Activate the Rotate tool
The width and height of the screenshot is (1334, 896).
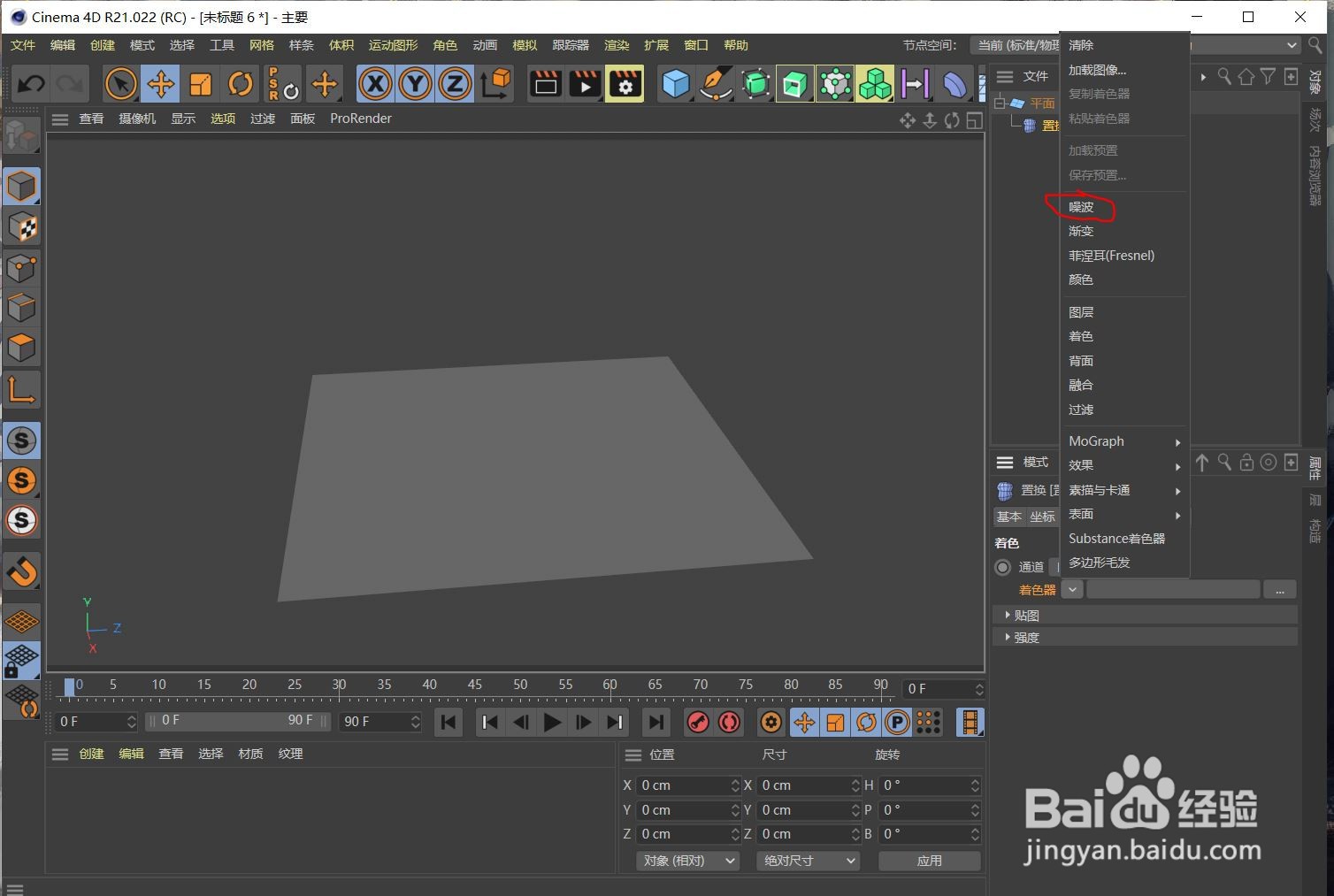tap(240, 83)
